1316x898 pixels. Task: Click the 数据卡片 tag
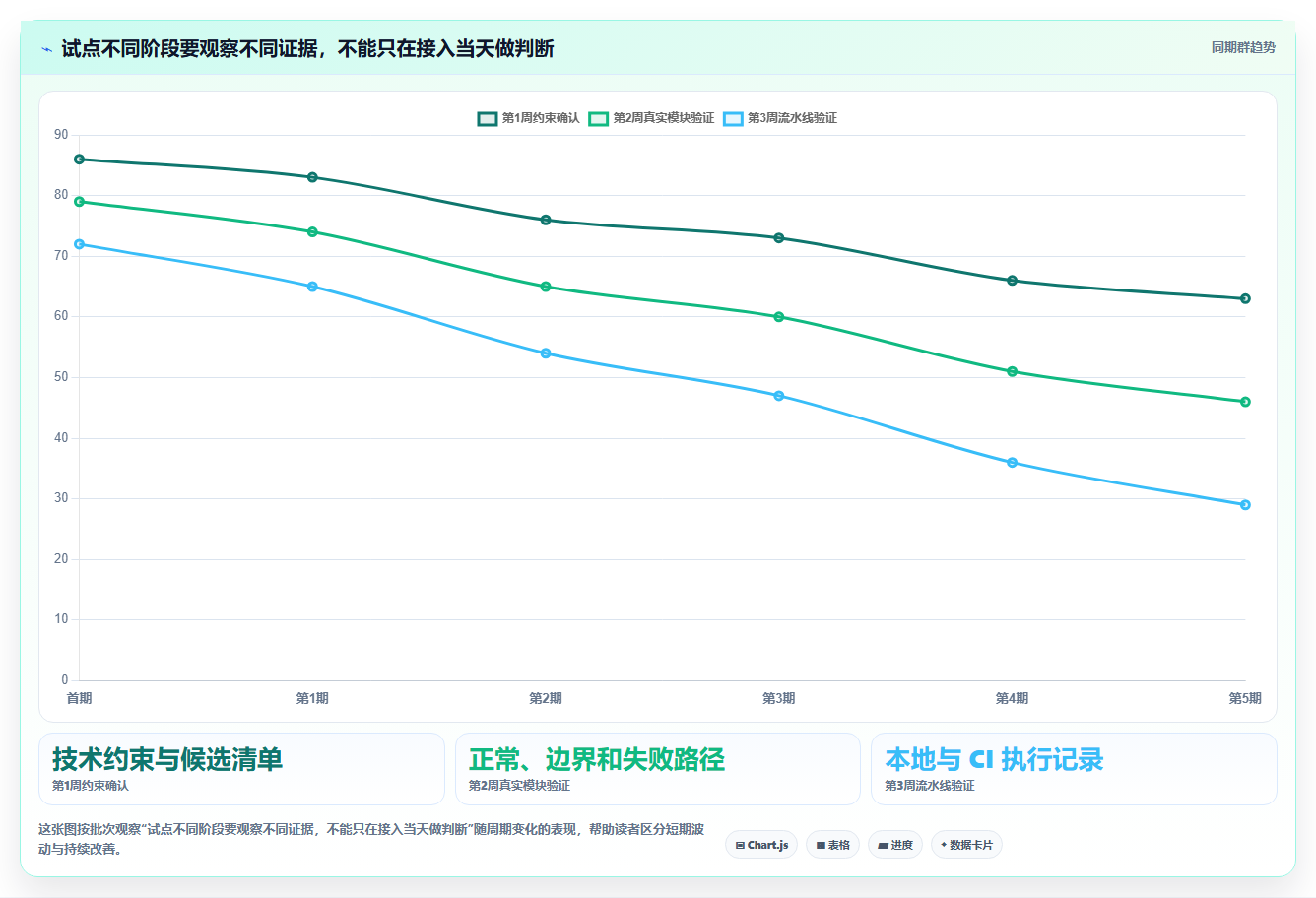966,845
